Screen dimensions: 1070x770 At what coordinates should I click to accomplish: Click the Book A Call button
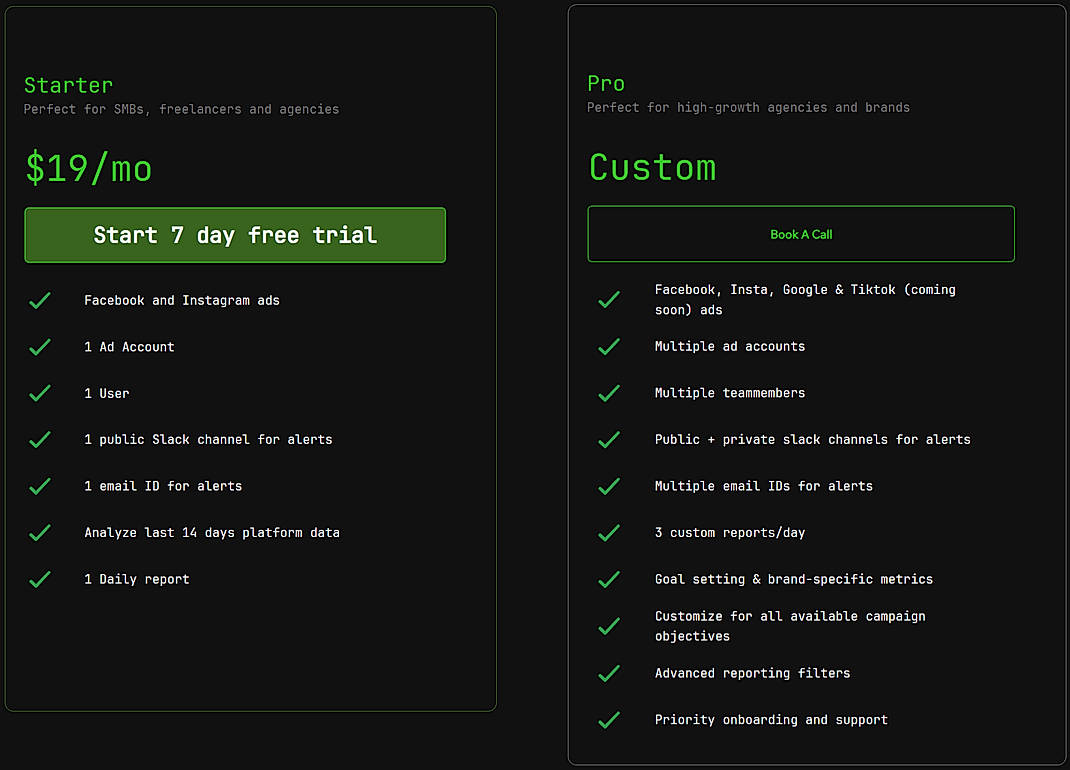point(801,233)
